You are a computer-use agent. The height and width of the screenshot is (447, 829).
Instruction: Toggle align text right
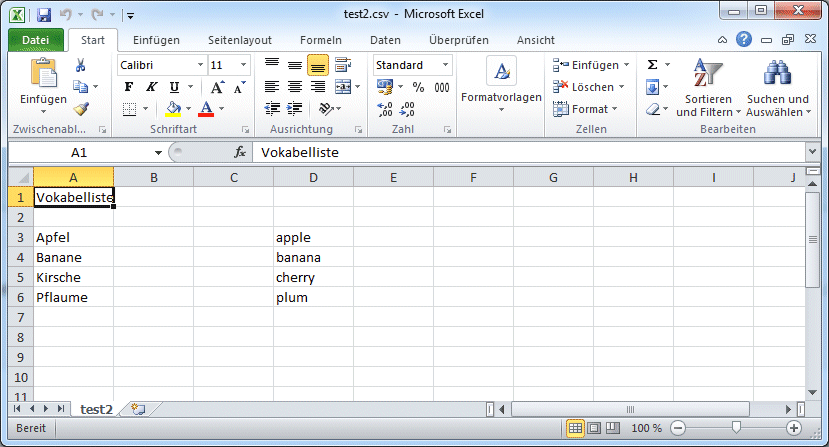click(317, 87)
